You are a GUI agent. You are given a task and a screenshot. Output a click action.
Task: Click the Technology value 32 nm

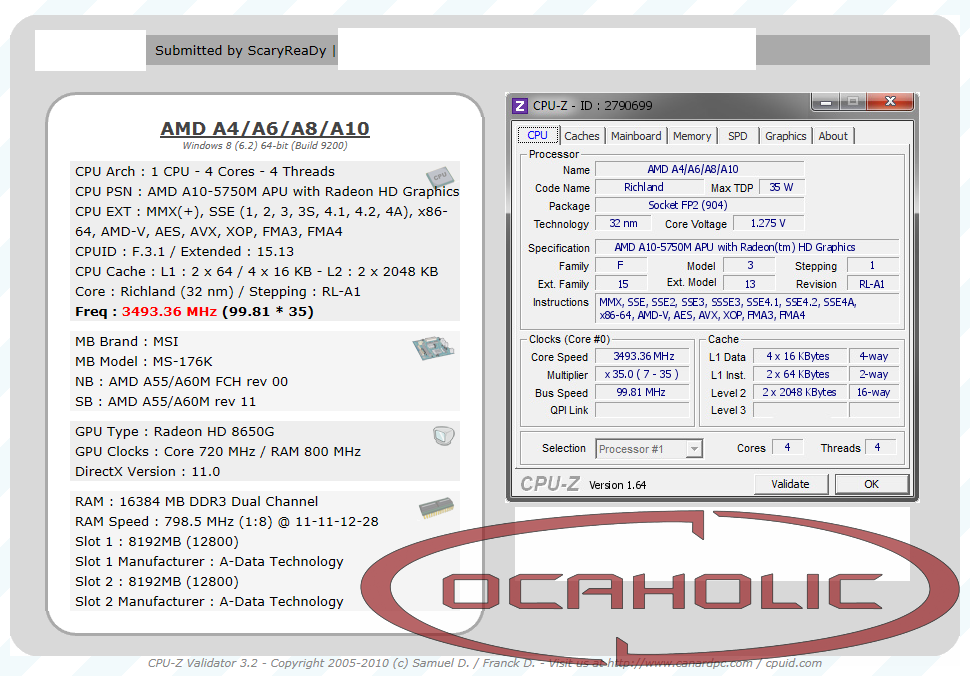624,223
